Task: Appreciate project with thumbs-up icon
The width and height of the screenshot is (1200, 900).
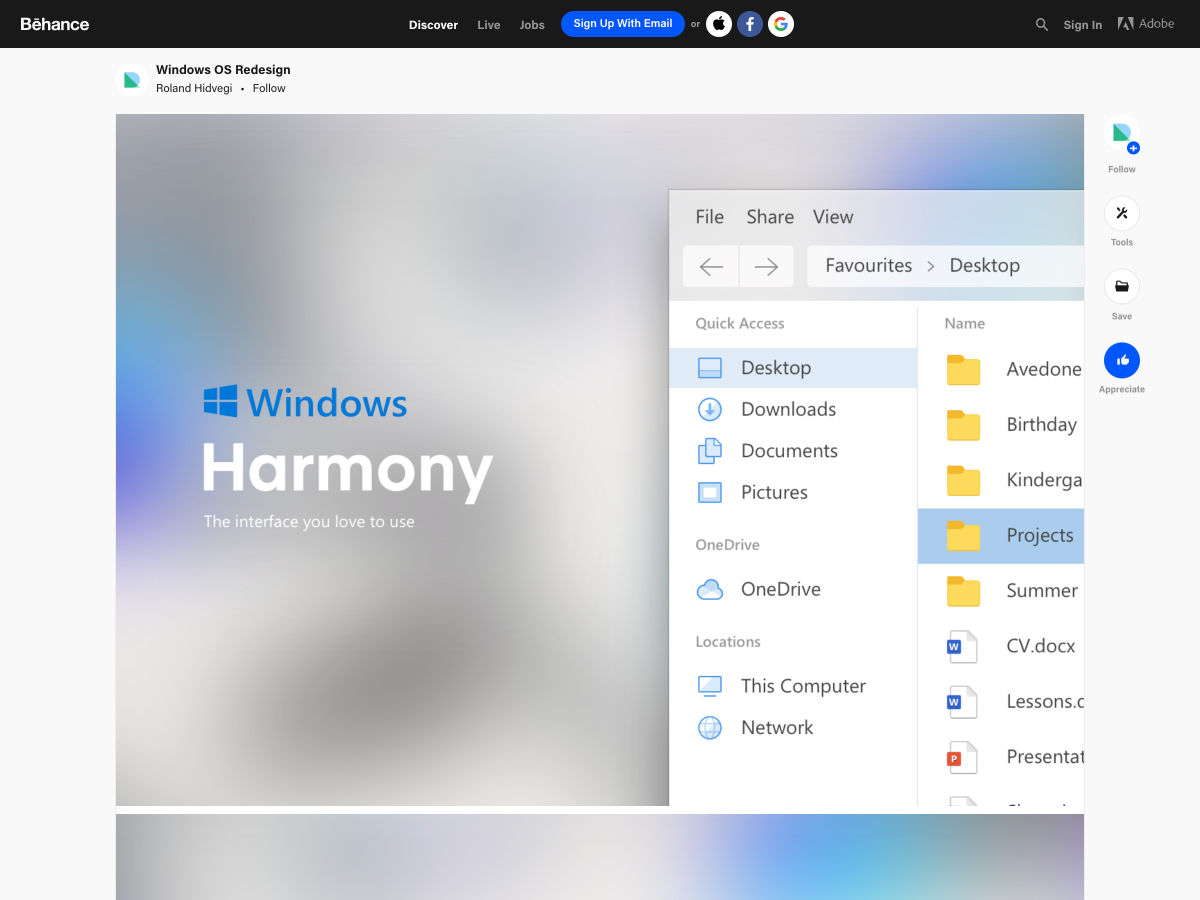Action: tap(1122, 360)
